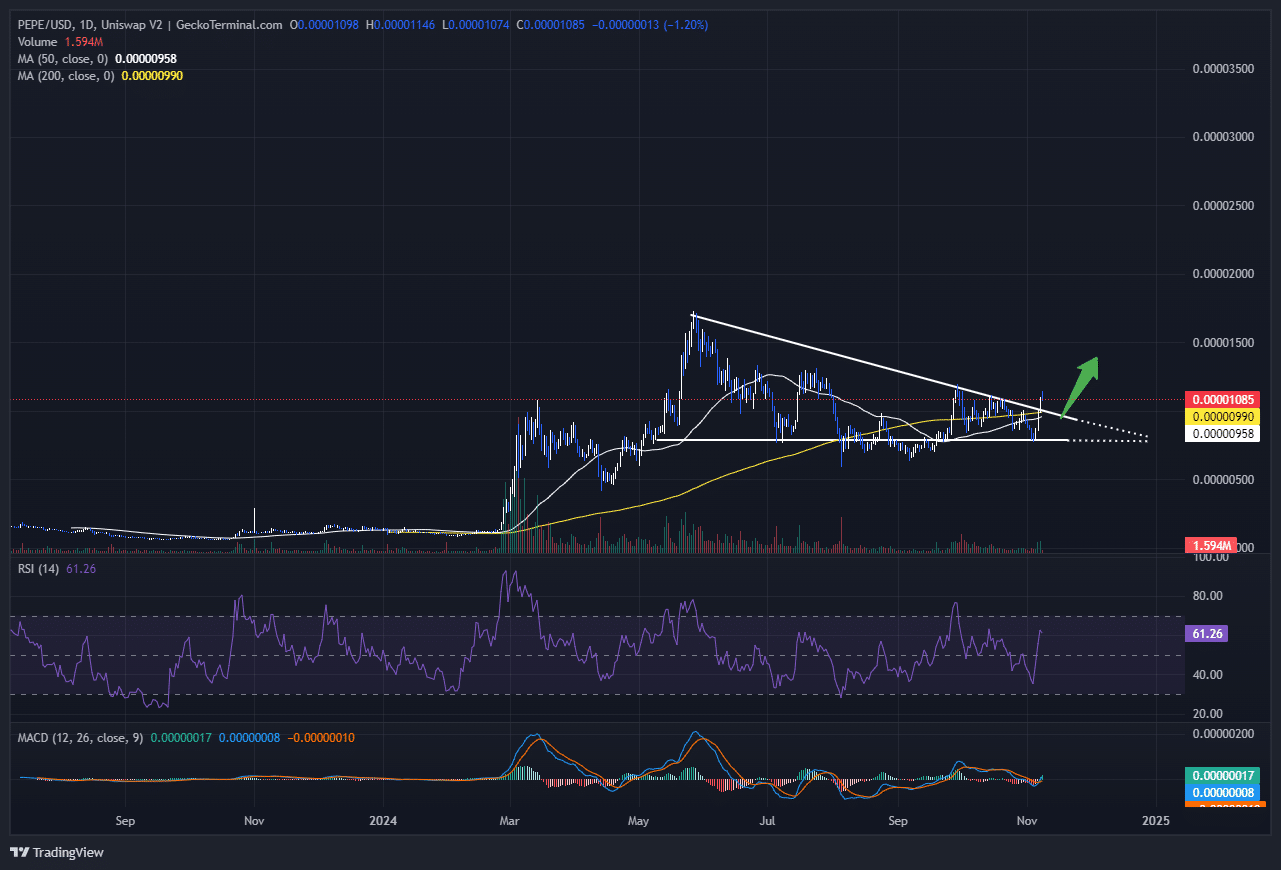The height and width of the screenshot is (870, 1281).
Task: Select the low value L0.00001074
Action: [x=475, y=25]
